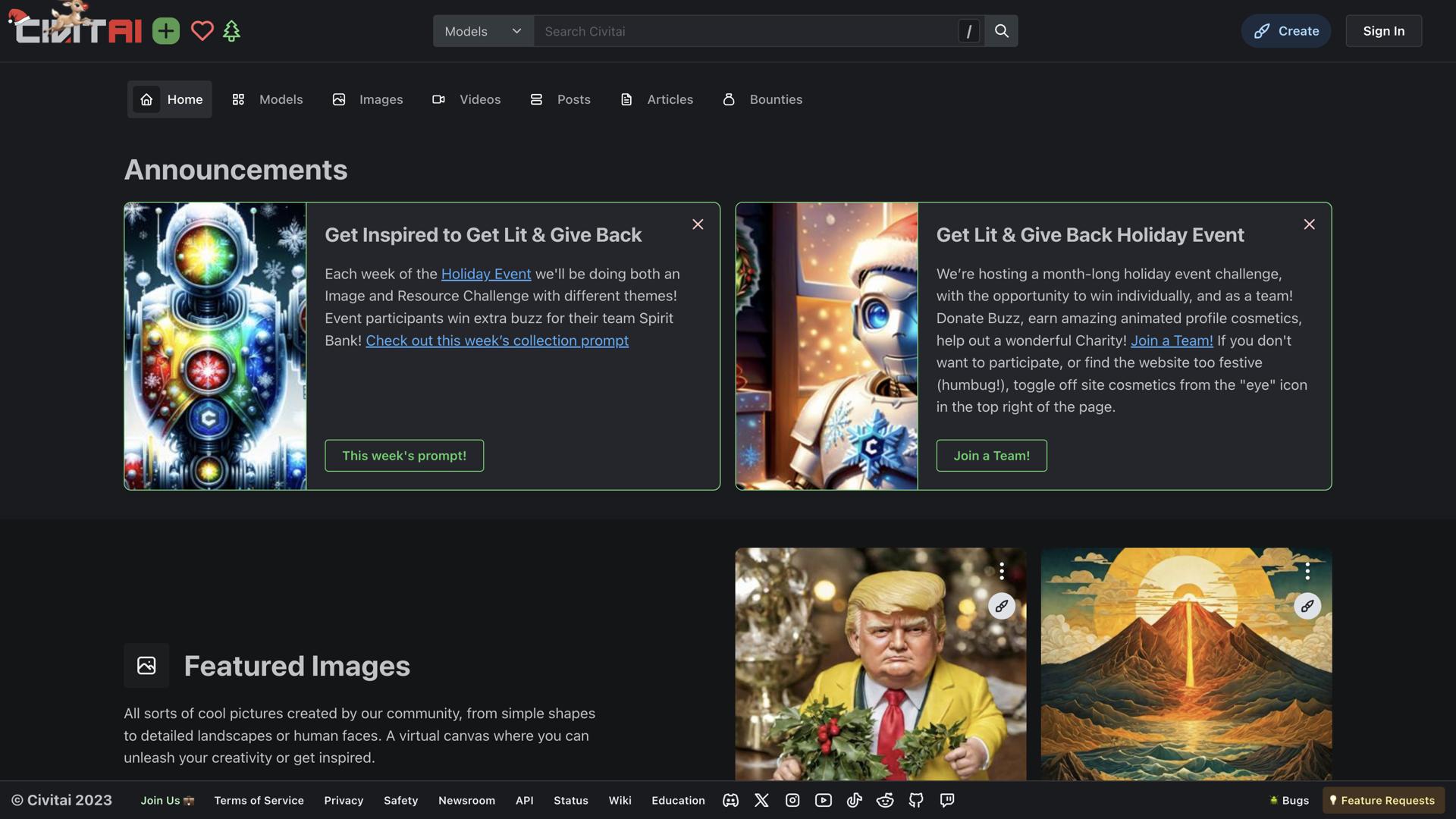This screenshot has width=1456, height=819.
Task: Click the green Christmas tree icon
Action: pos(231,31)
